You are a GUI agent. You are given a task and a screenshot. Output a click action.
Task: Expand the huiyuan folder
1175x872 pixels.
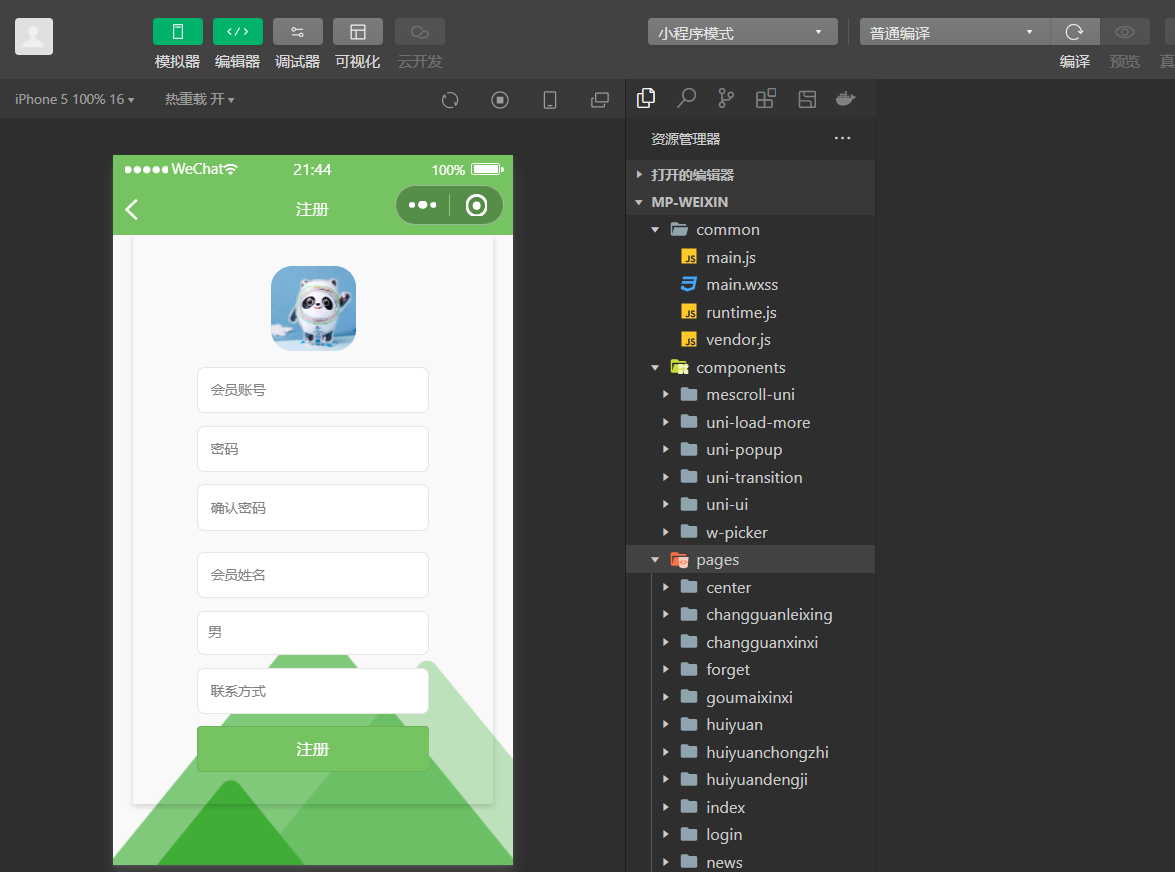(750, 724)
